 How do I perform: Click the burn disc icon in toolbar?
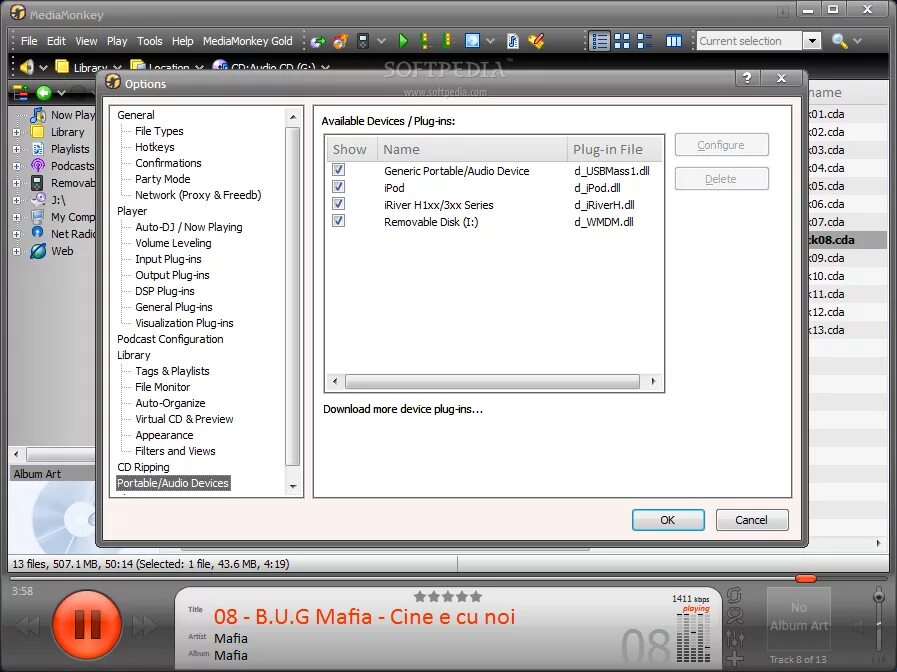tap(340, 41)
